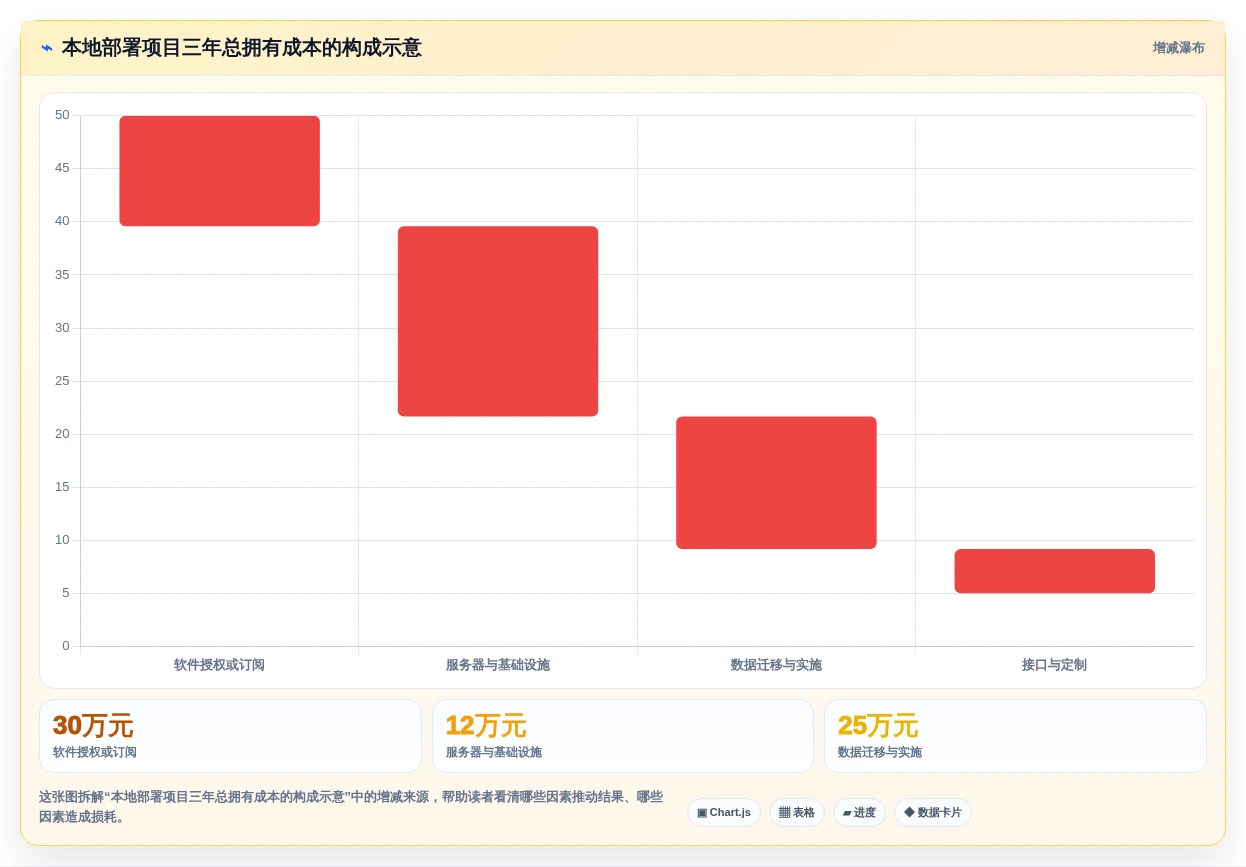Click the 30万元 data card
This screenshot has height=867, width=1246.
pos(230,736)
